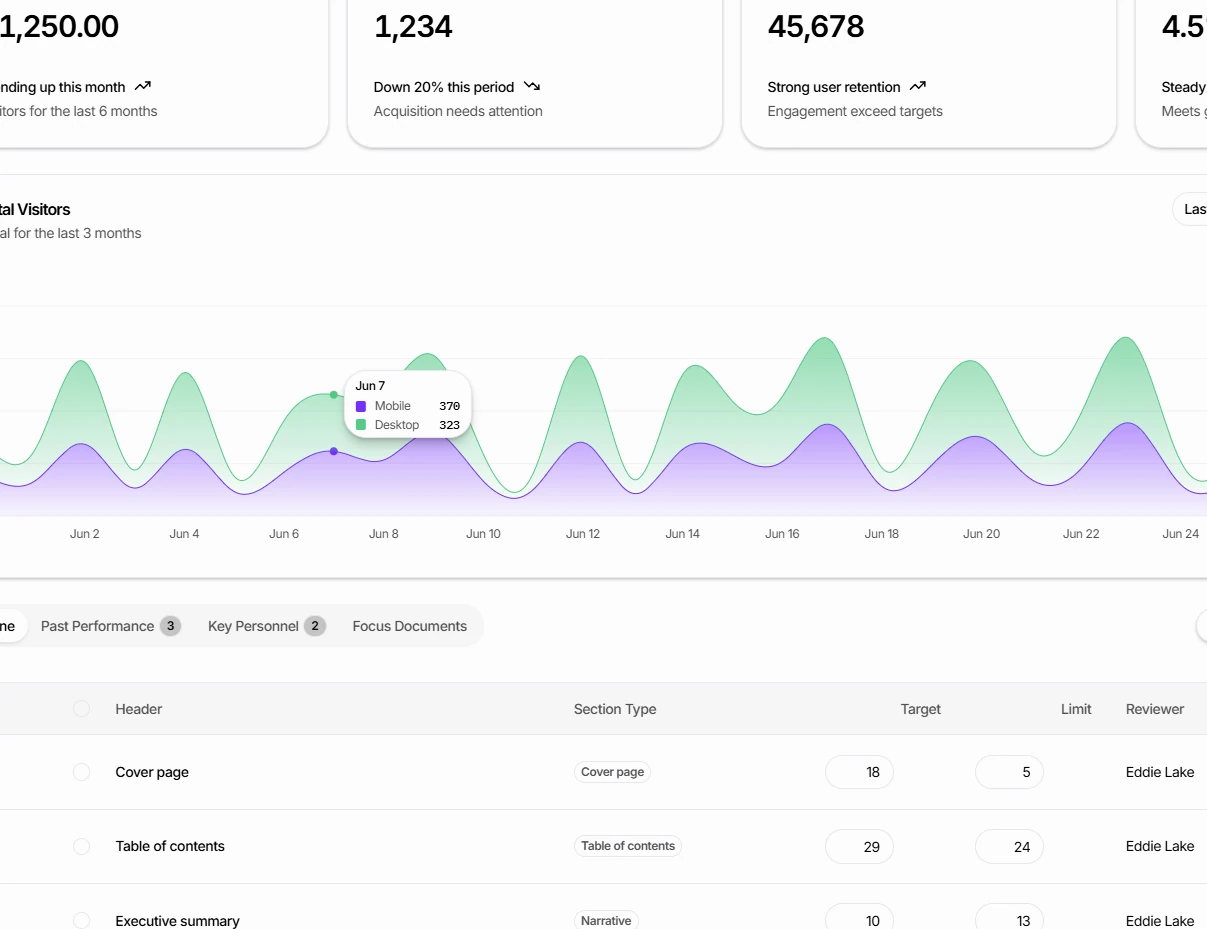Click the "Cover page" section type badge
The width and height of the screenshot is (1207, 929).
pos(612,771)
